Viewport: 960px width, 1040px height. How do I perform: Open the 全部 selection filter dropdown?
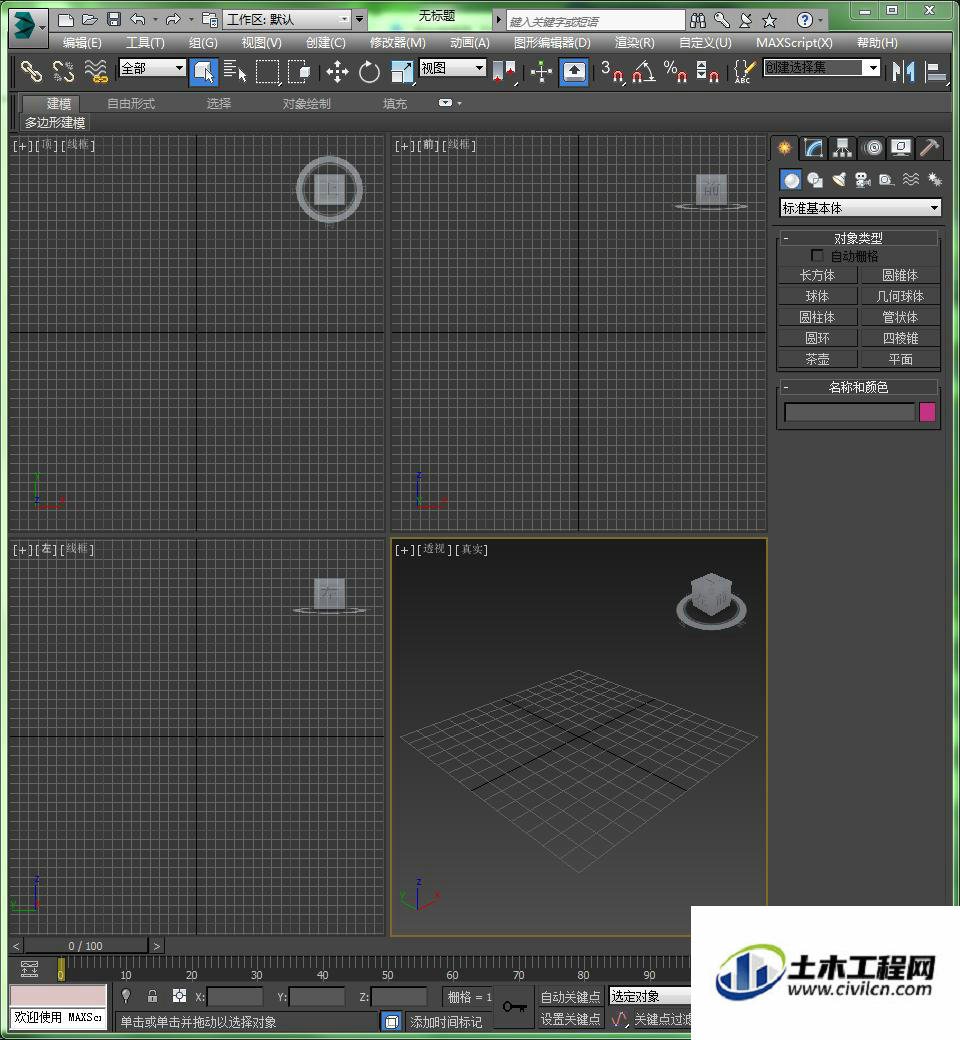[152, 68]
